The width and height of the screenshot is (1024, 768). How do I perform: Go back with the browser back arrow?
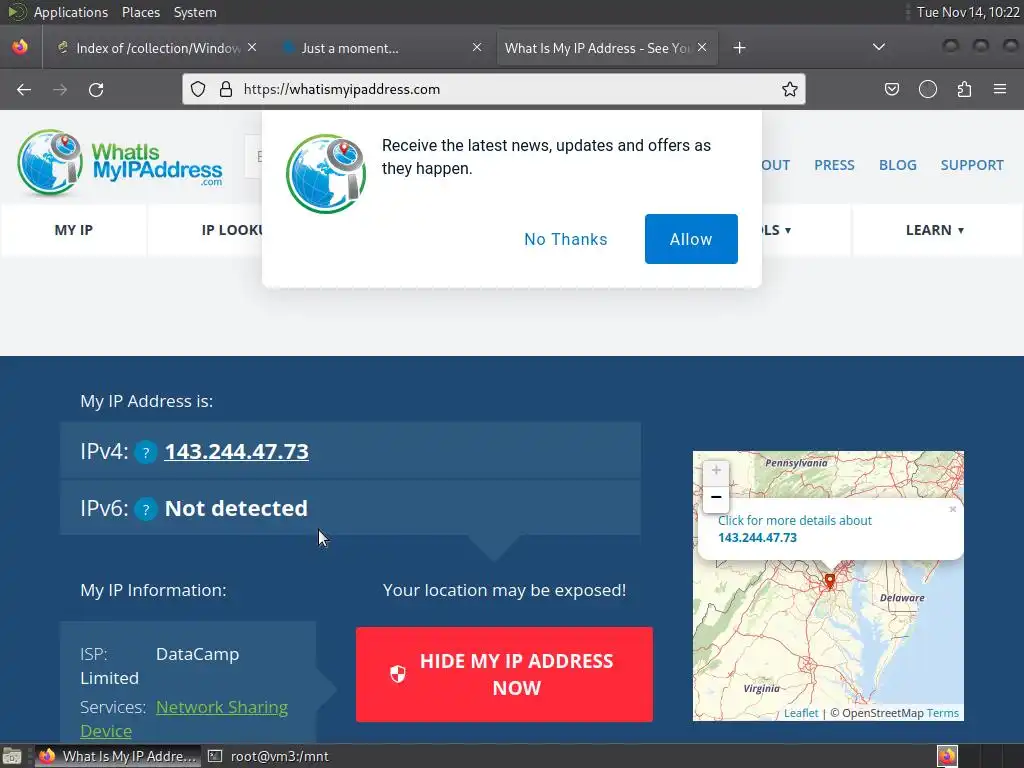pos(24,89)
